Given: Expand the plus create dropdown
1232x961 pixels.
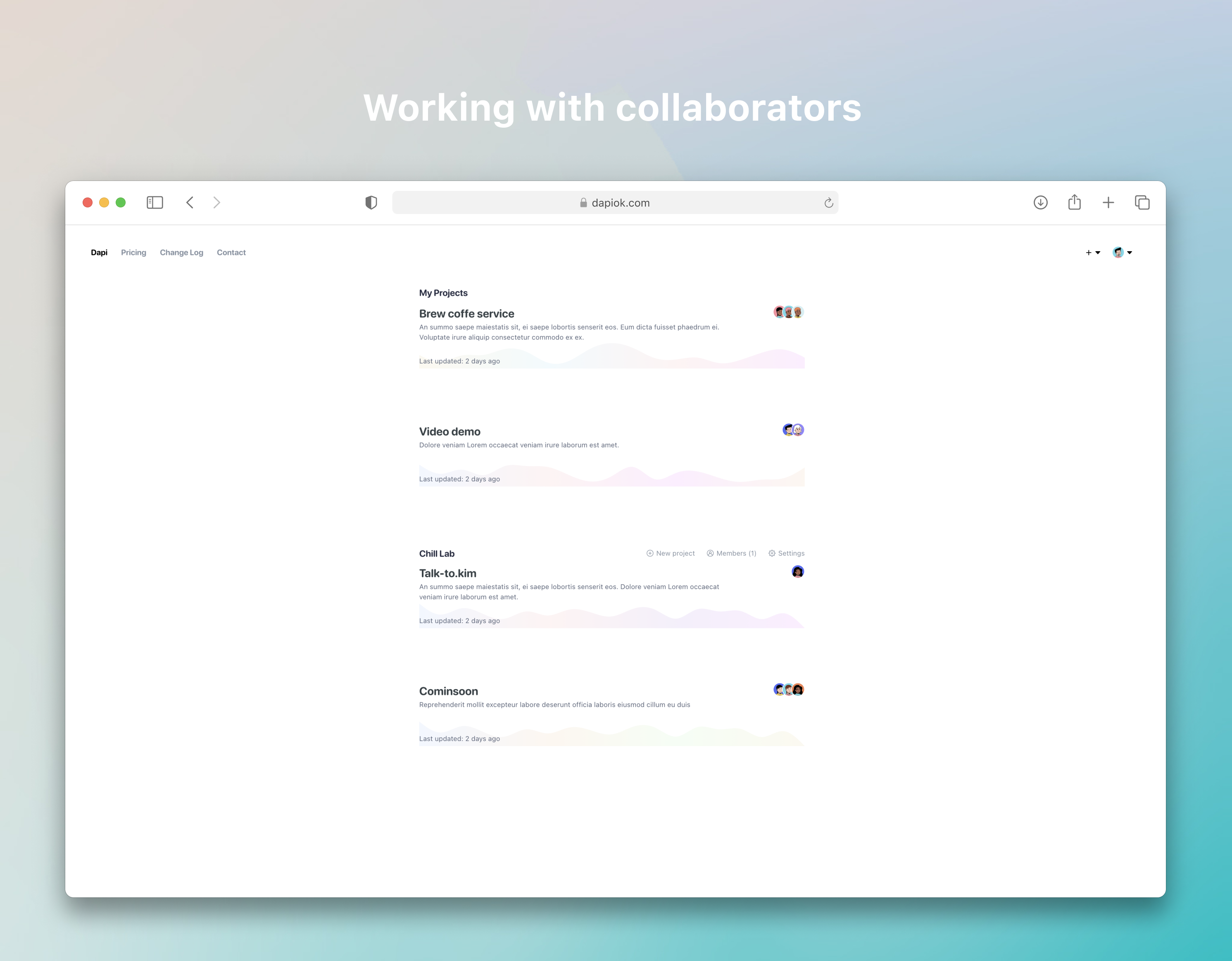Looking at the screenshot, I should [1092, 253].
